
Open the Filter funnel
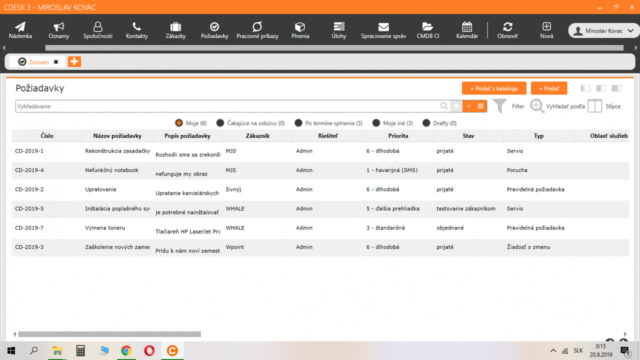tap(508, 106)
